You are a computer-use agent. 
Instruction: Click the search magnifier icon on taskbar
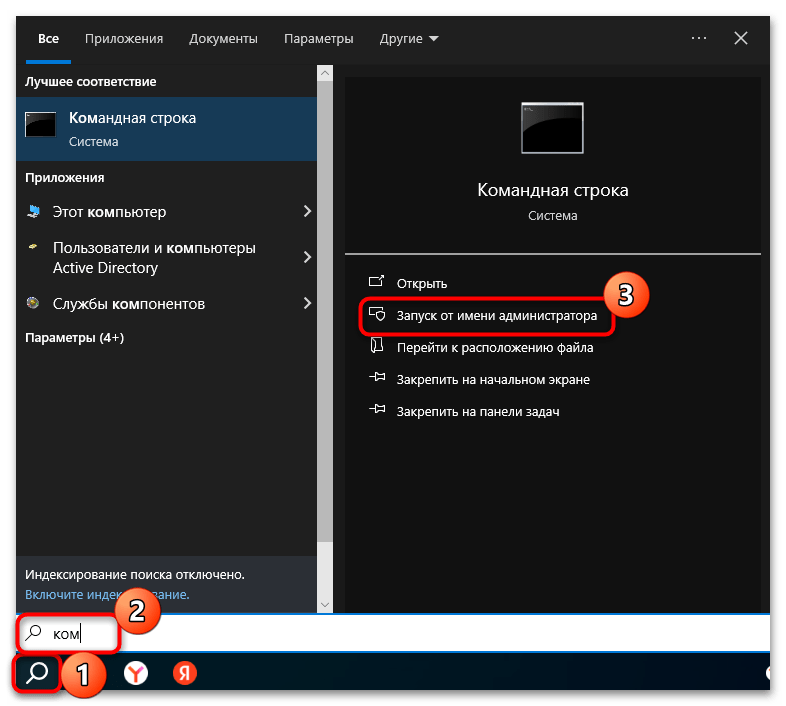(x=37, y=673)
